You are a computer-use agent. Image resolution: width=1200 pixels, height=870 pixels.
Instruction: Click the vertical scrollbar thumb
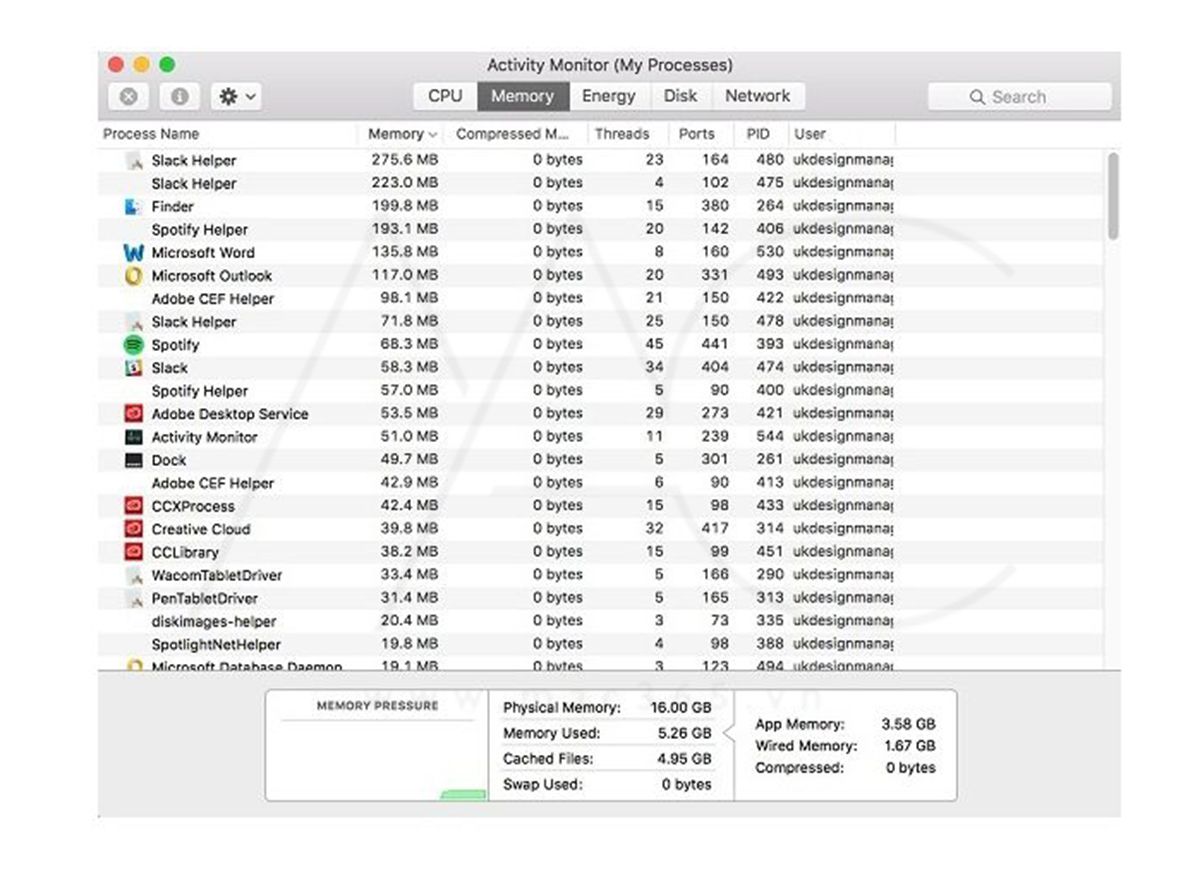click(1113, 196)
